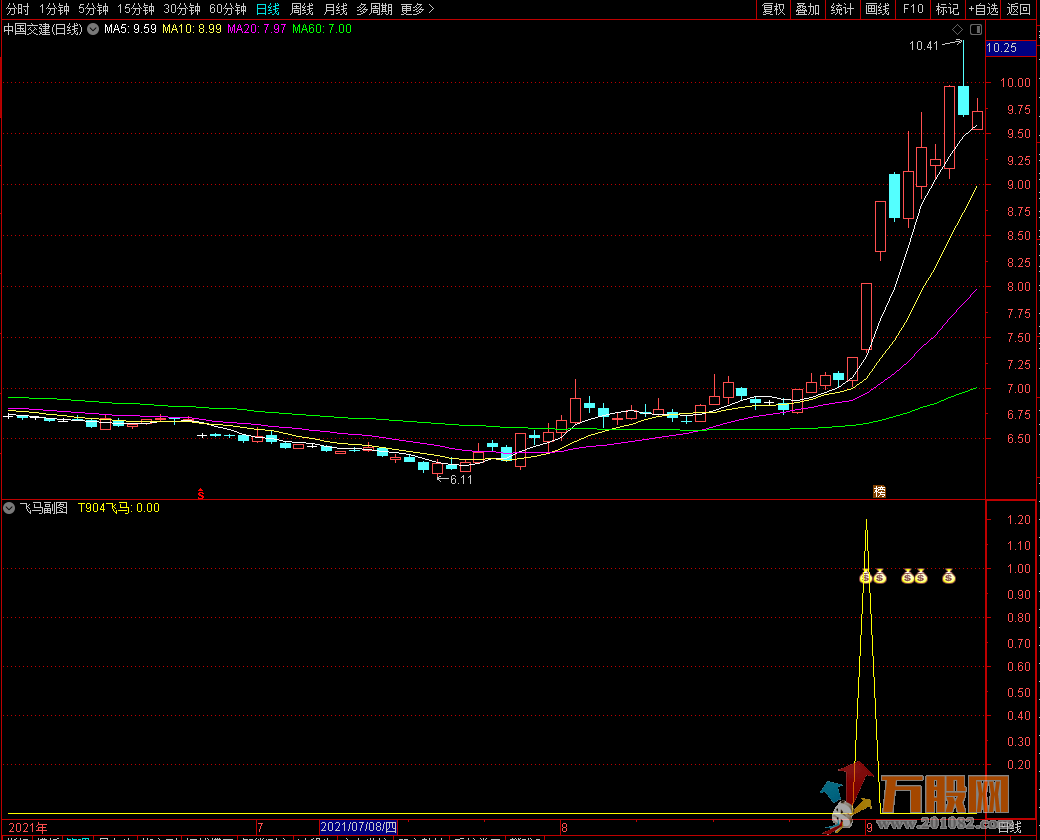Click the 2021年 label on time axis
Screen dimensions: 1040x840
coord(28,827)
